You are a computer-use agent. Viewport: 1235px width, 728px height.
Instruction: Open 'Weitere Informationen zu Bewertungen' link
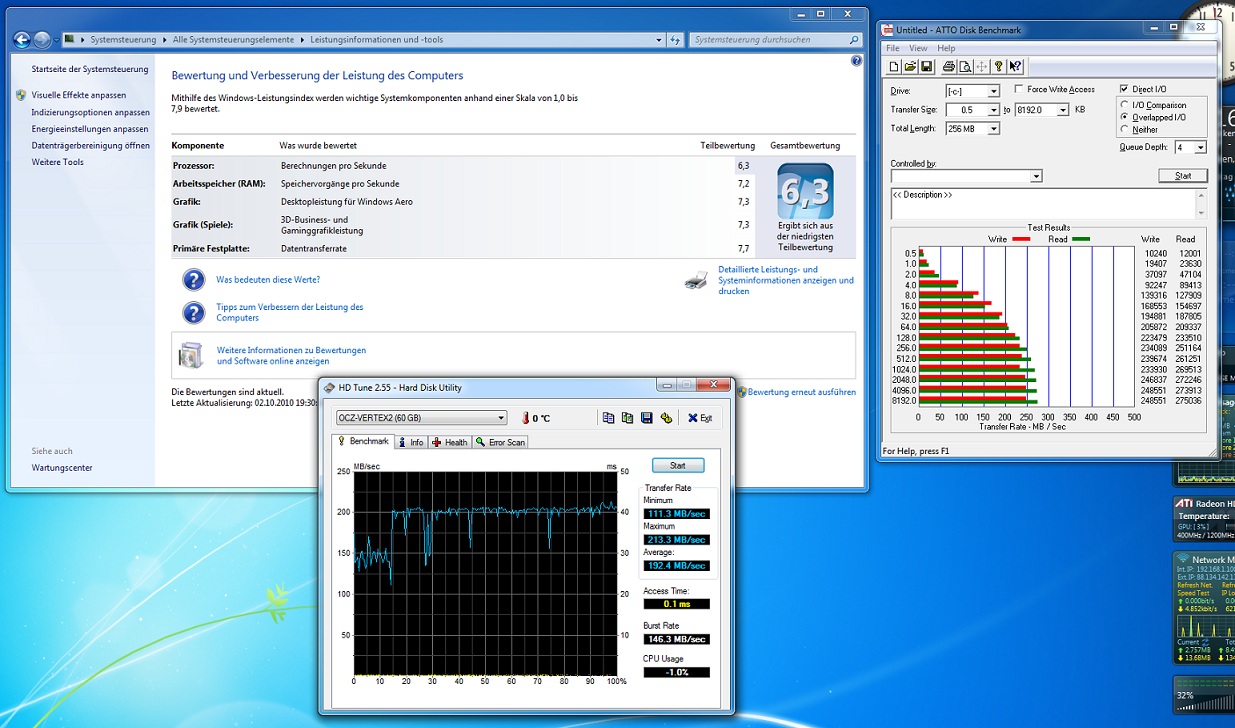291,356
